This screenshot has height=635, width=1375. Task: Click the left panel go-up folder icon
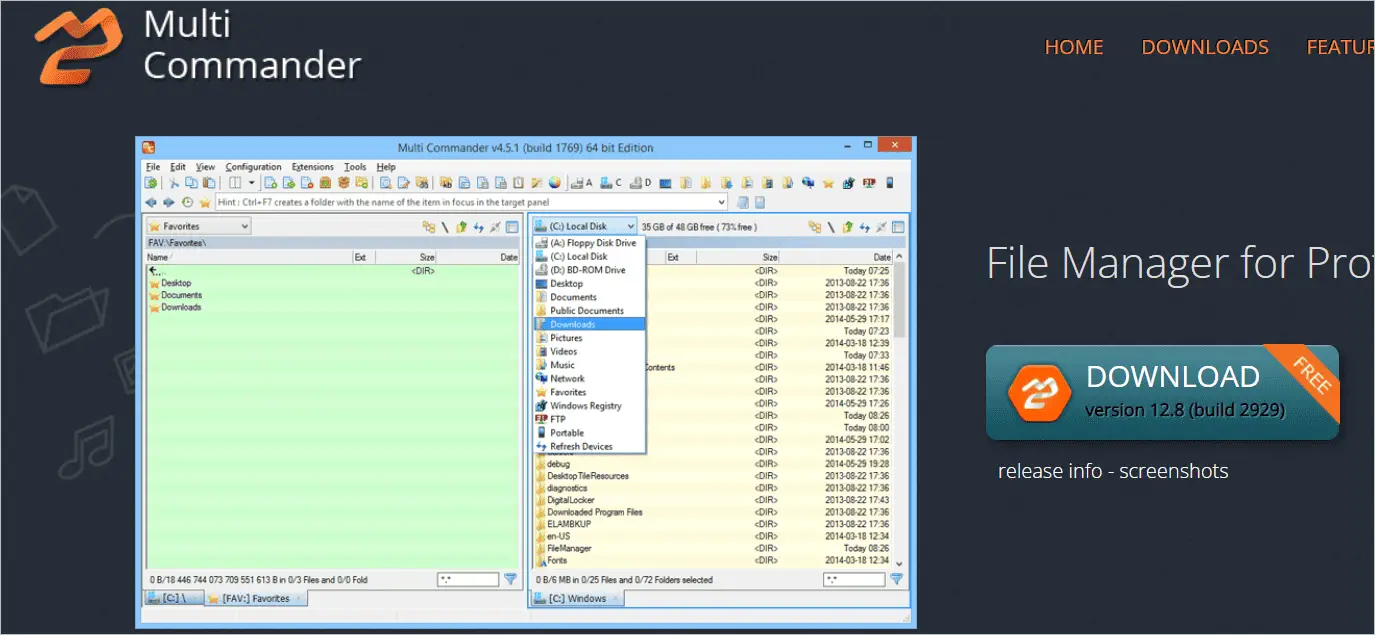pyautogui.click(x=461, y=227)
